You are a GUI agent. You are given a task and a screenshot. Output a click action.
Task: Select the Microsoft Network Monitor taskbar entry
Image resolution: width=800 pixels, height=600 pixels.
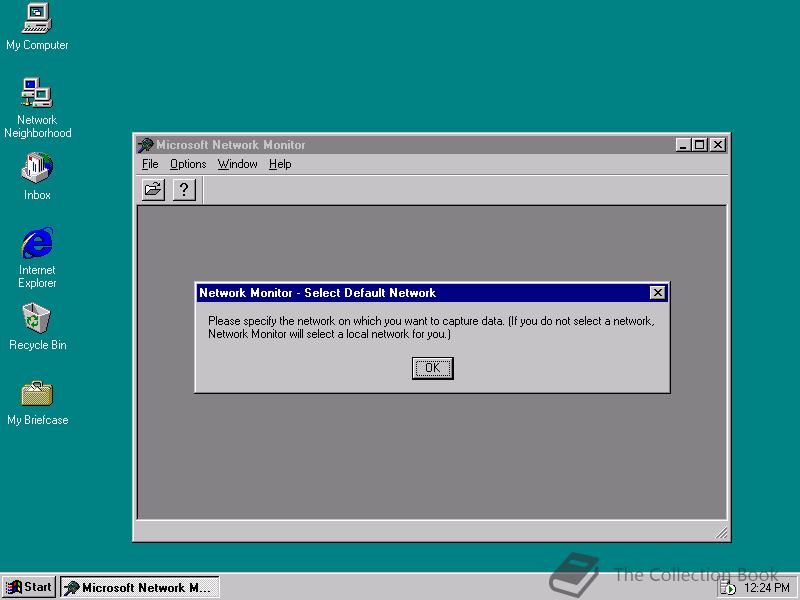coord(138,587)
